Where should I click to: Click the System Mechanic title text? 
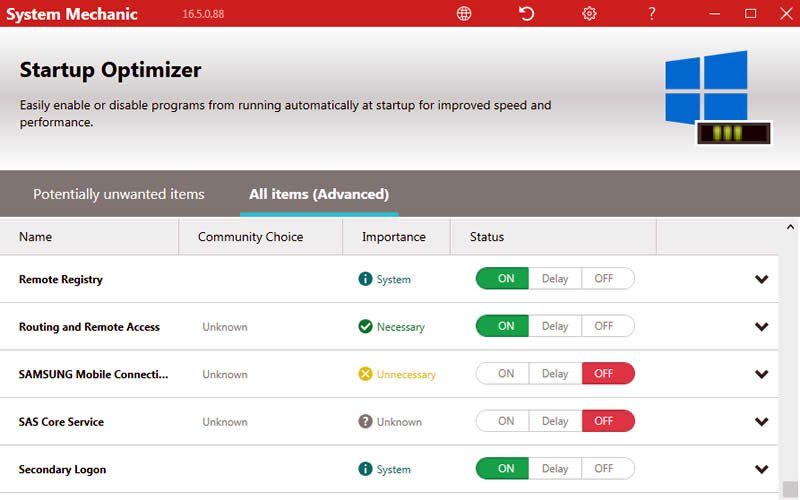click(x=71, y=14)
